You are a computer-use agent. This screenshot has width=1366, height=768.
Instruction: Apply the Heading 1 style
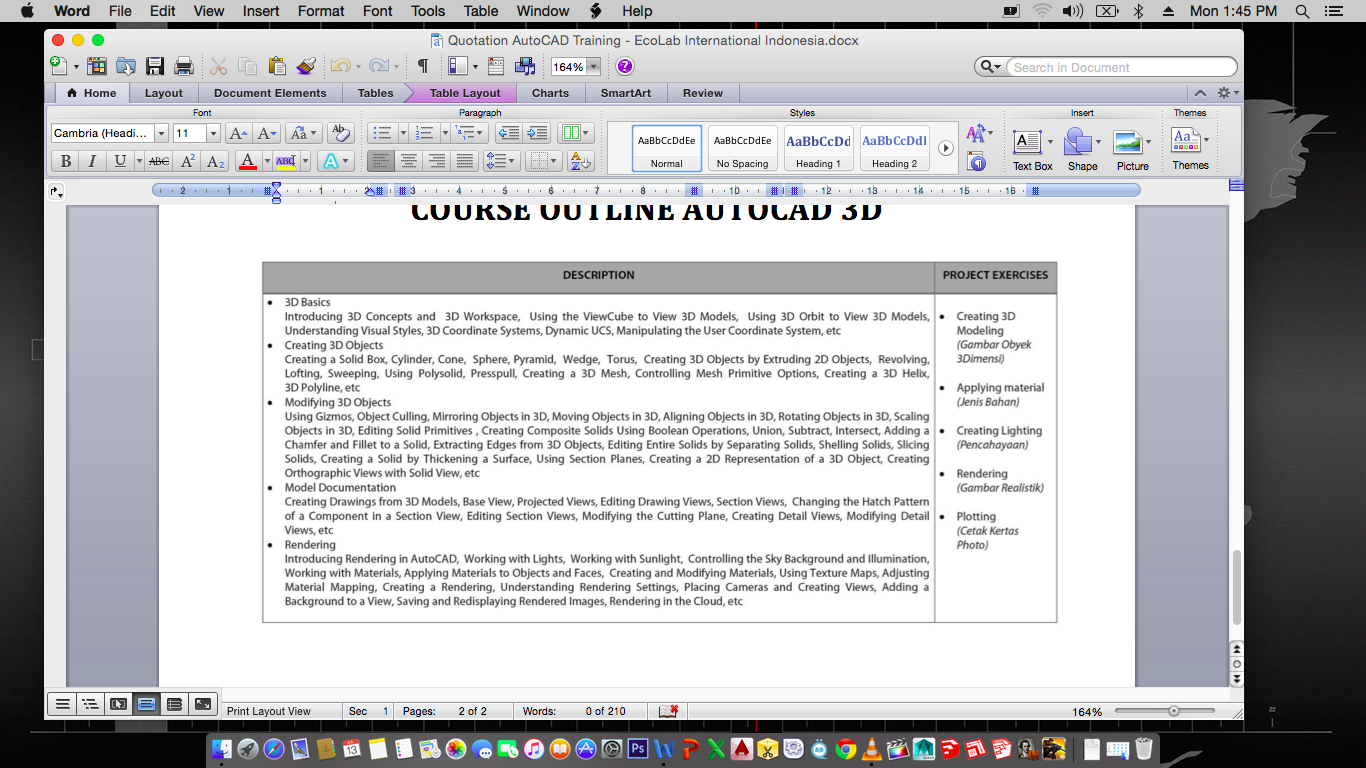(x=818, y=149)
